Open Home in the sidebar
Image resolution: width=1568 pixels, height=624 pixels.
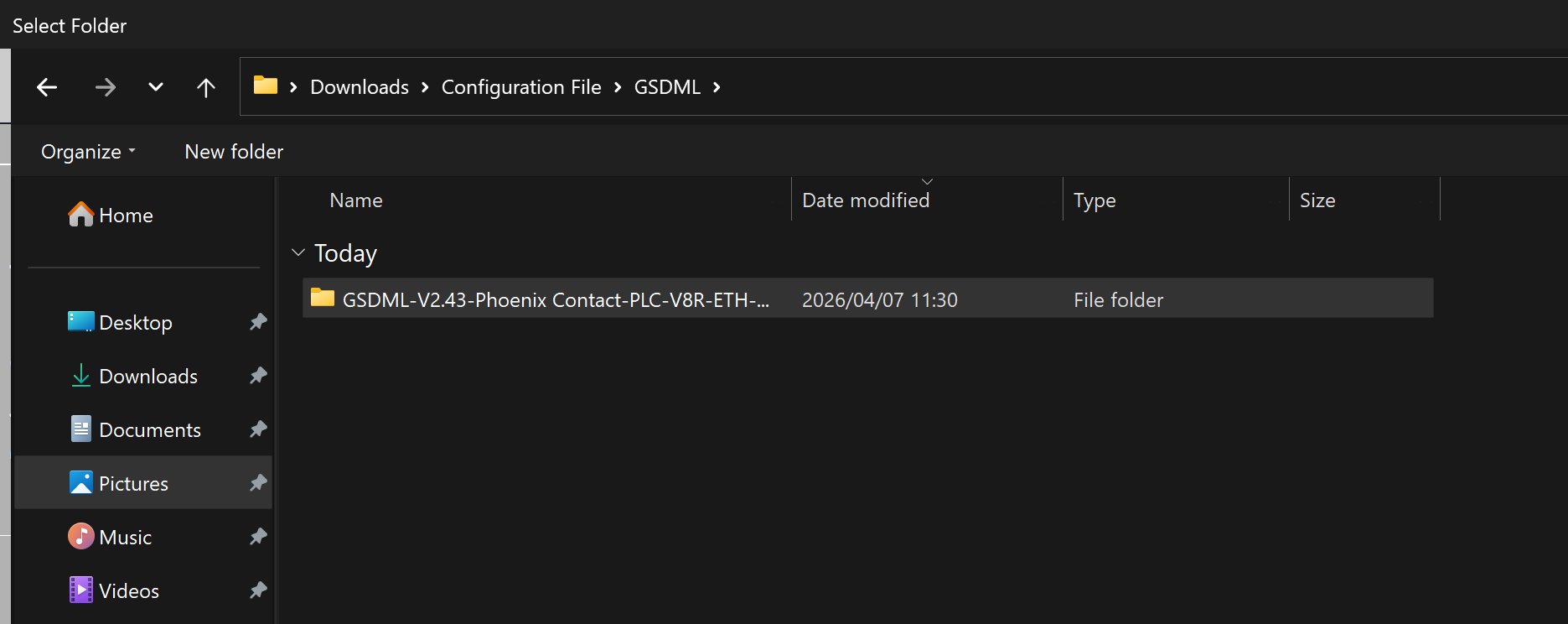pyautogui.click(x=126, y=216)
